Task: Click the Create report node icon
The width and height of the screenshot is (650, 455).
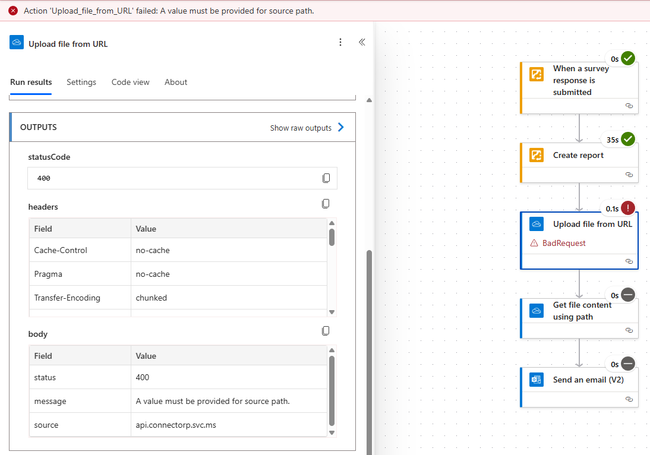Action: click(536, 155)
